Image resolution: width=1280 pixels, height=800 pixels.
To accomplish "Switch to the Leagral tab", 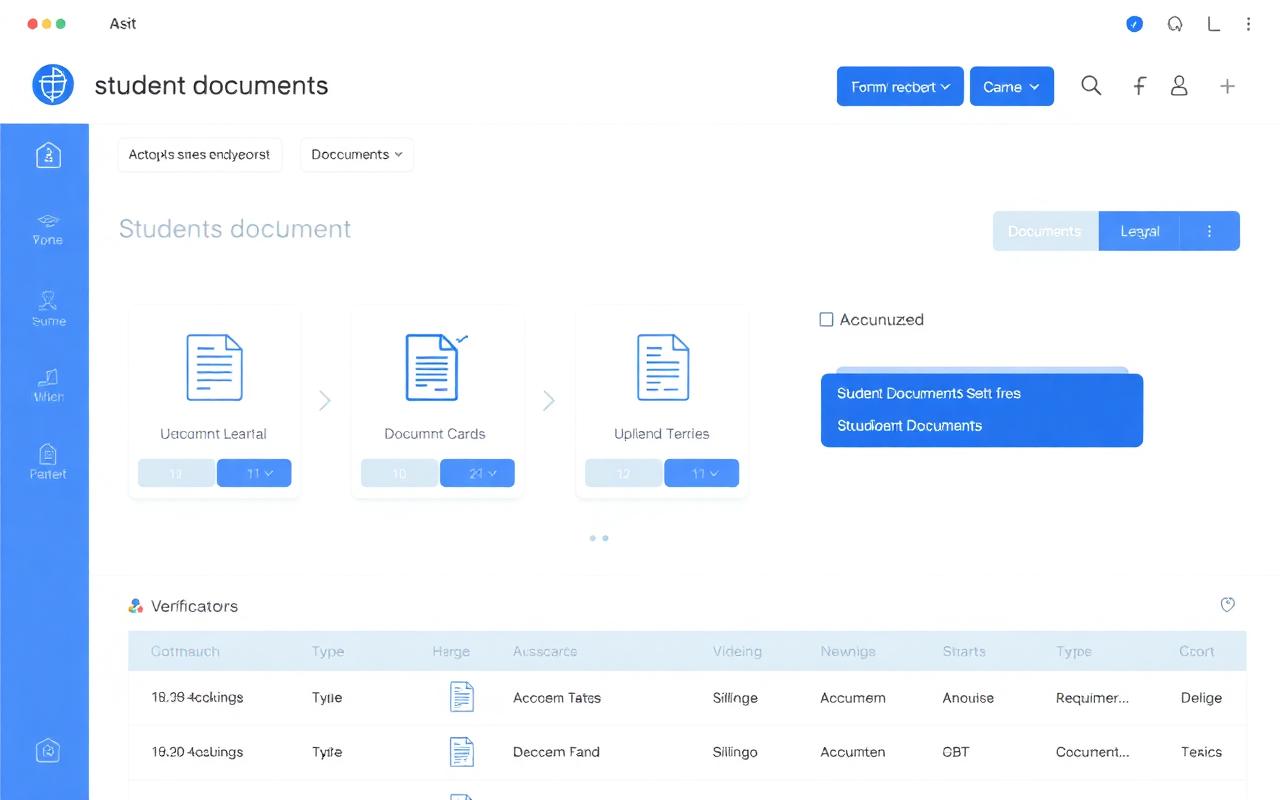I will tap(1139, 231).
